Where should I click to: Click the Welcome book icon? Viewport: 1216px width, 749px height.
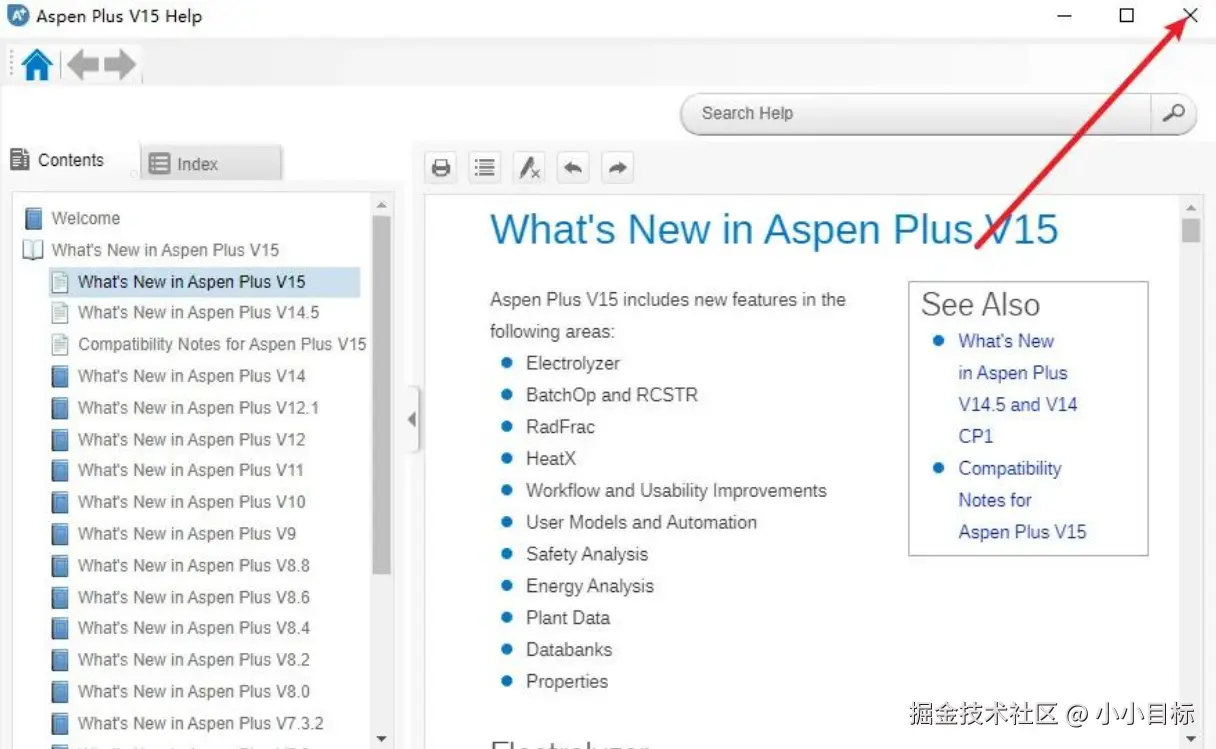(34, 218)
